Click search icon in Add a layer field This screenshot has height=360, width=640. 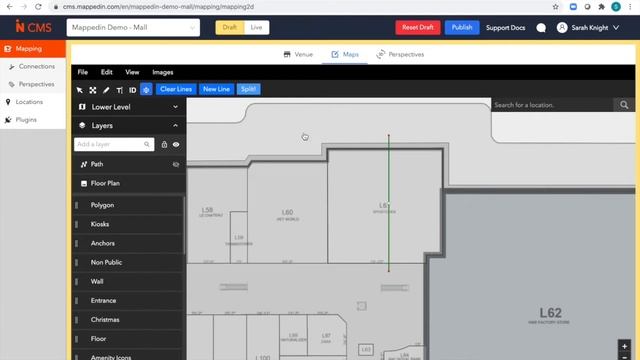click(147, 144)
